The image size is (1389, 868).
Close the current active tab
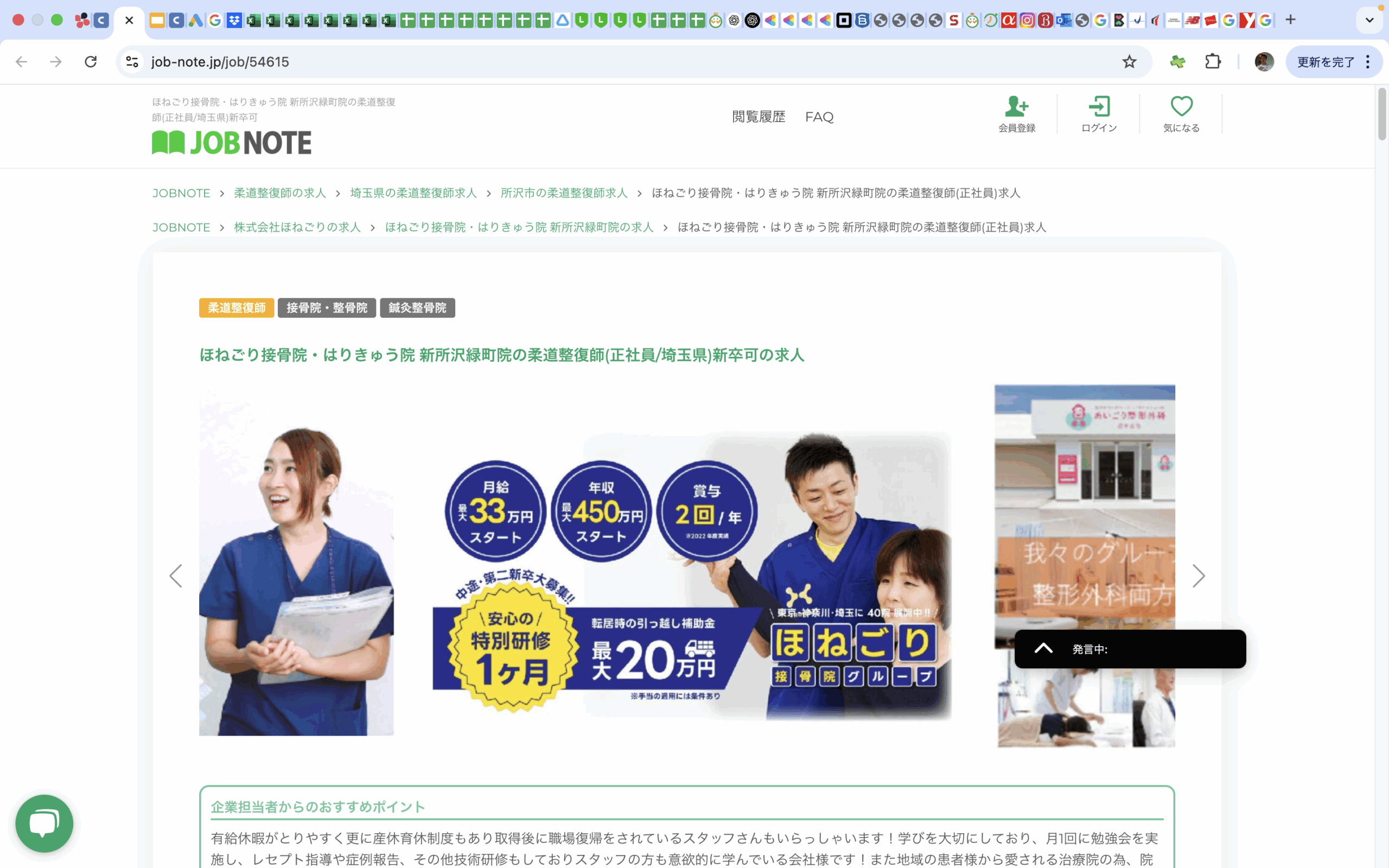129,20
